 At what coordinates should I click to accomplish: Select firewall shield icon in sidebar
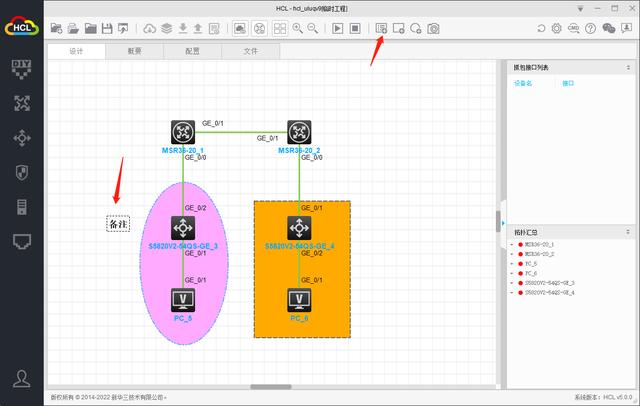(22, 172)
